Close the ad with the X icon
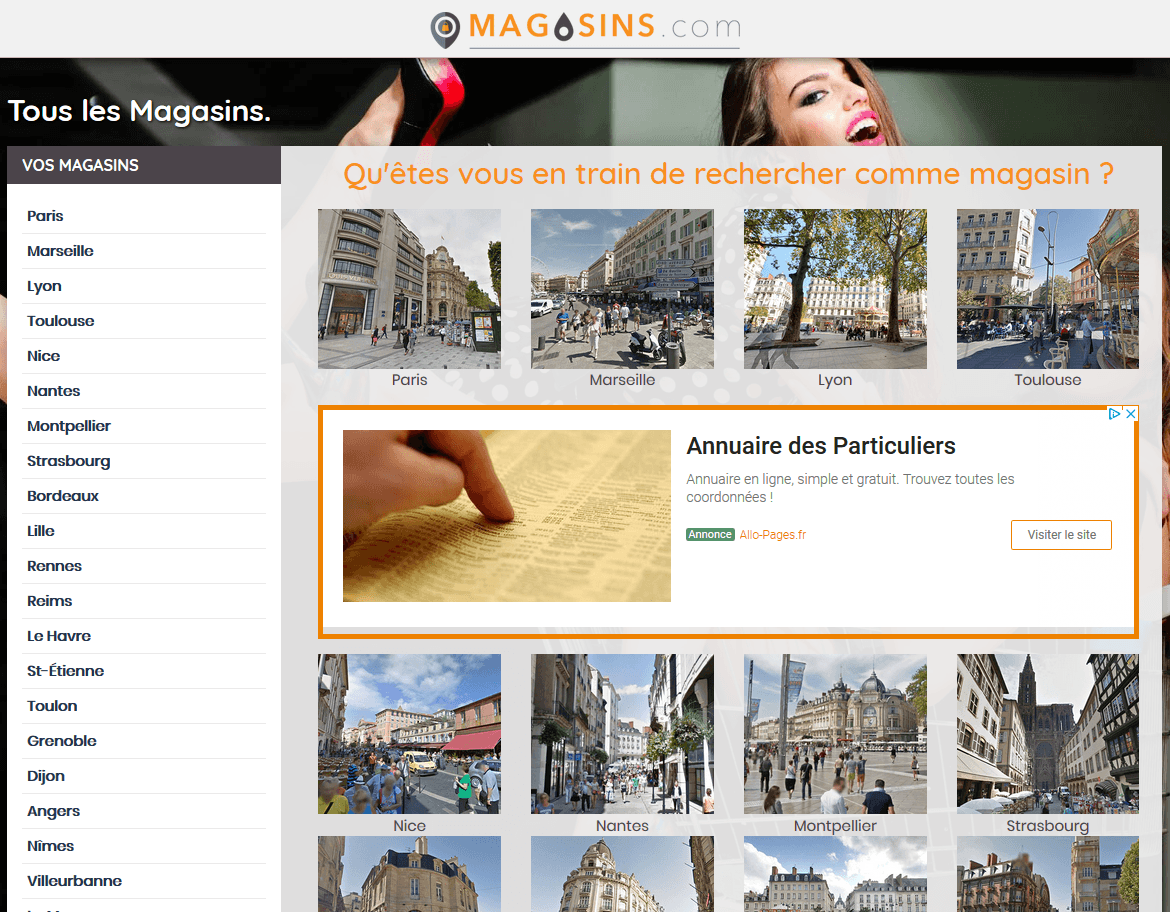This screenshot has height=912, width=1170. (1130, 413)
